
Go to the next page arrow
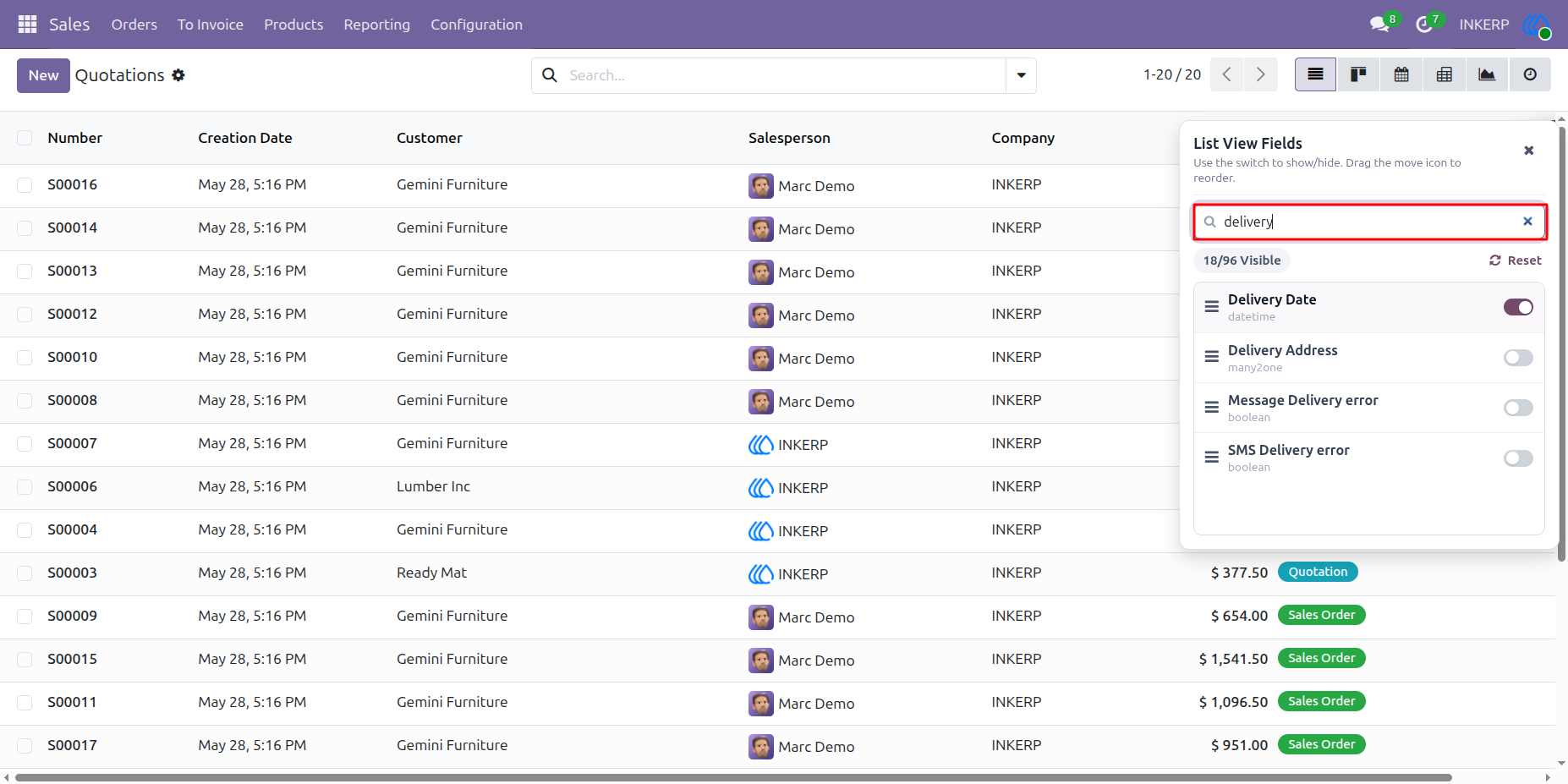point(1260,74)
